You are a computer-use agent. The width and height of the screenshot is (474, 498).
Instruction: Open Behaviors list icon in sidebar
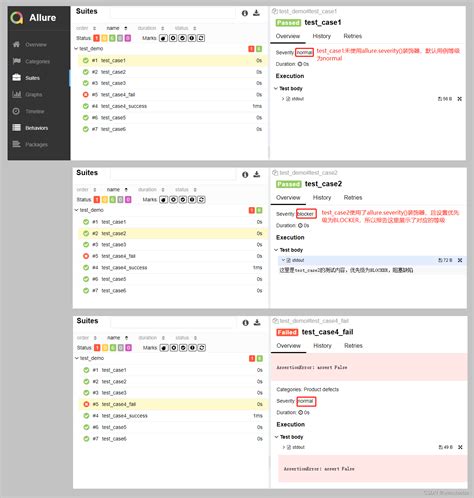(x=16, y=128)
